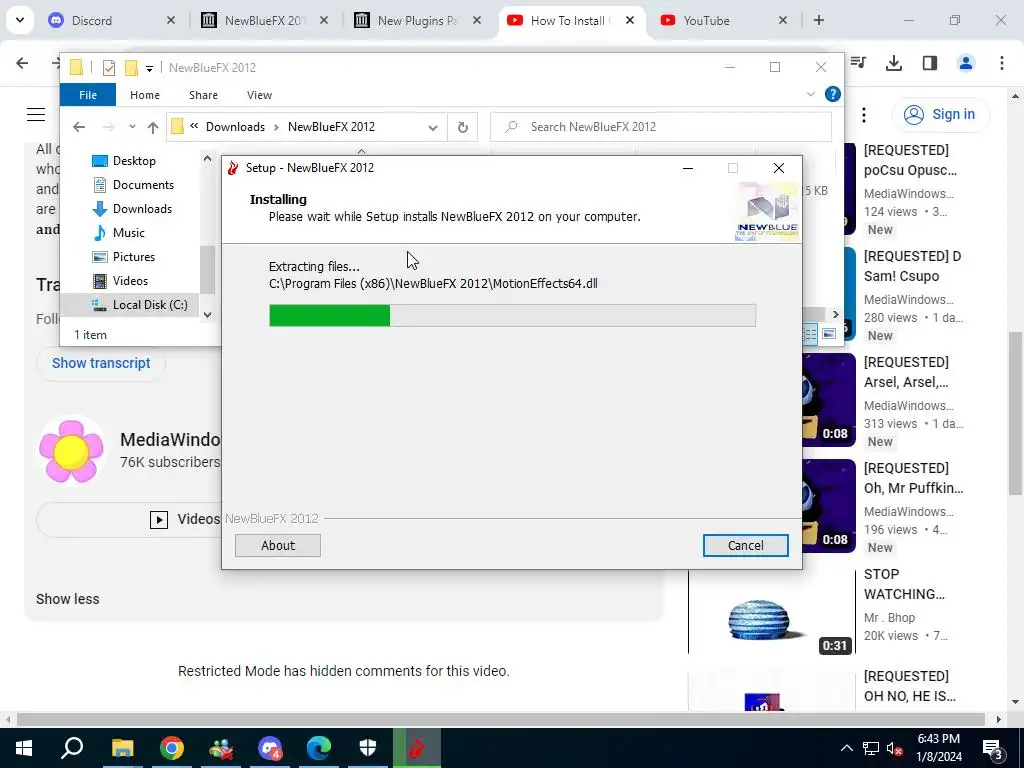This screenshot has width=1024, height=768.
Task: Go back in Chrome browser
Action: [22, 63]
